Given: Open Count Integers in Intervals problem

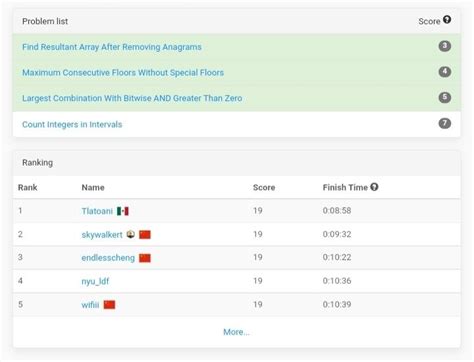Looking at the screenshot, I should point(72,124).
